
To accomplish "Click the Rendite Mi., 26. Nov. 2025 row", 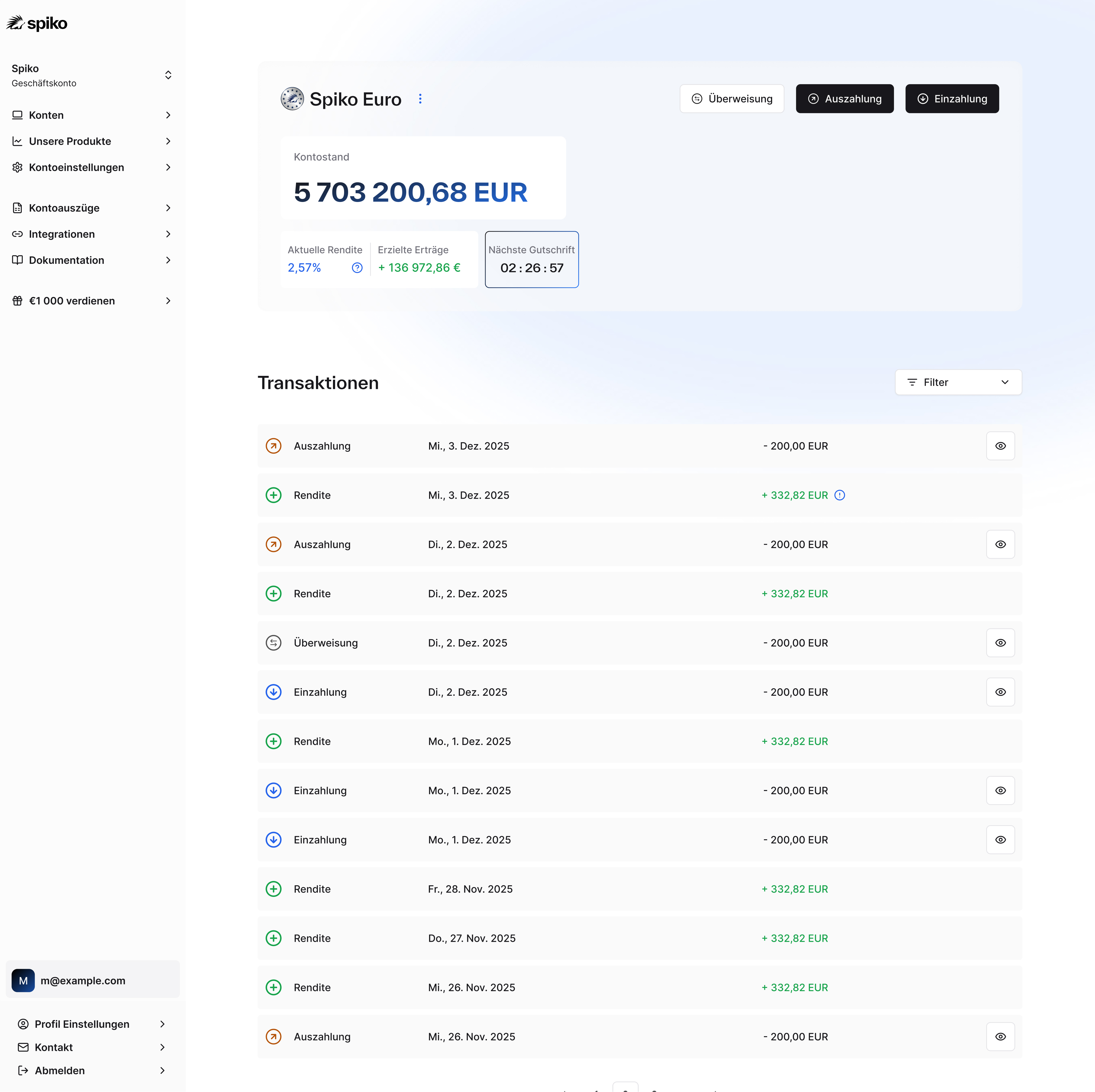I will pos(639,987).
